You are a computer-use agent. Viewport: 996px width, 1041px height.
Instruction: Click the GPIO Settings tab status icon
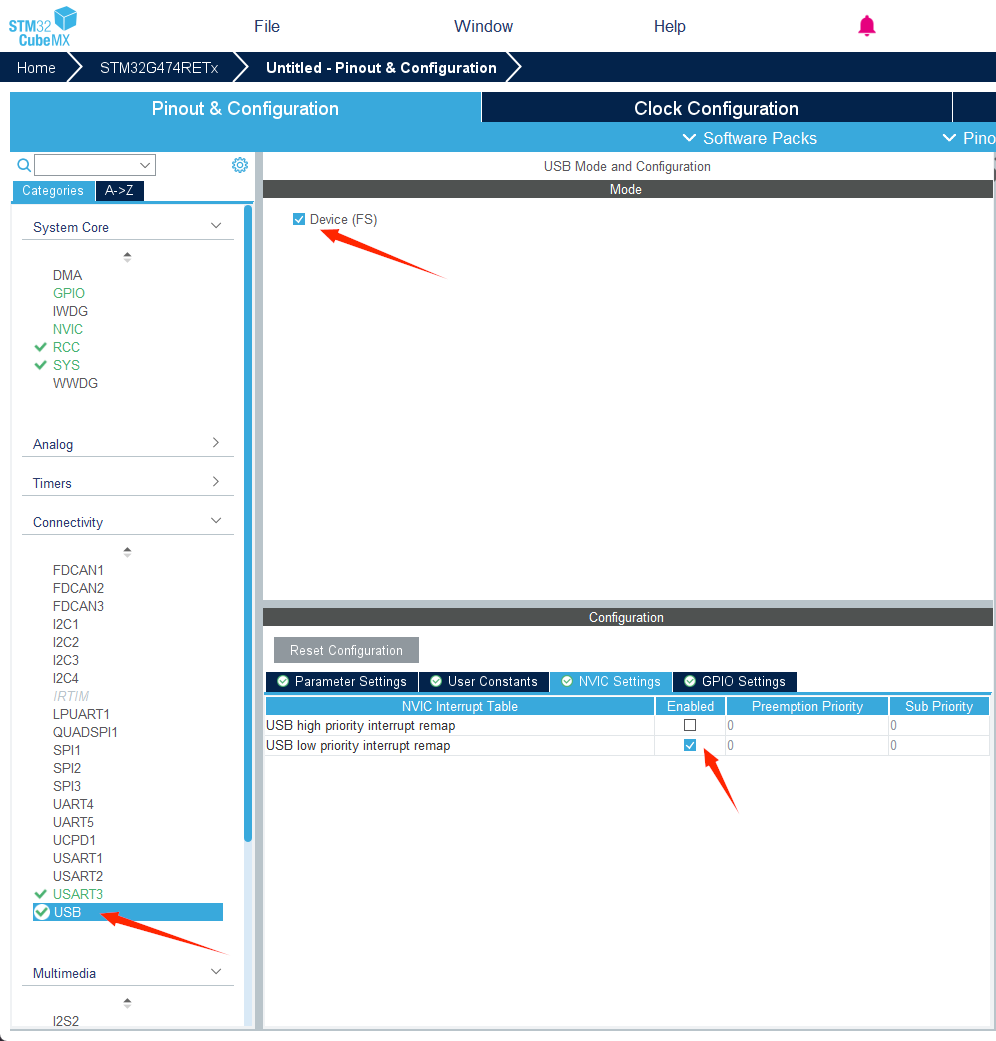click(x=690, y=681)
